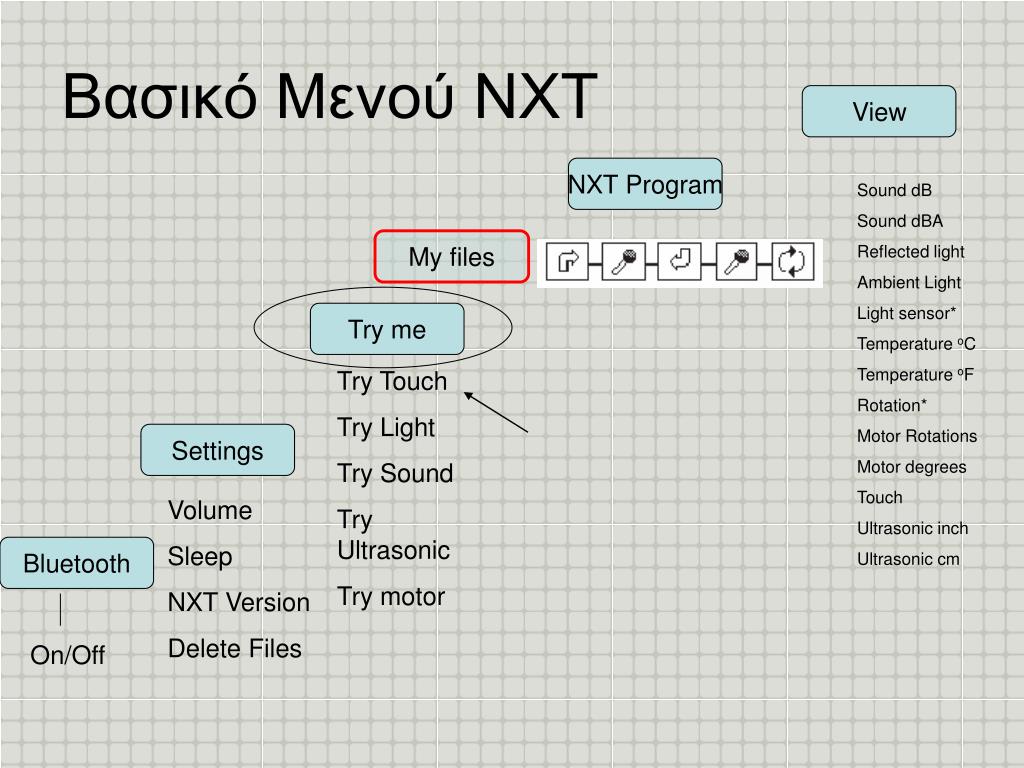Select the turn-right arrow program block
This screenshot has width=1024, height=768.
[x=567, y=262]
